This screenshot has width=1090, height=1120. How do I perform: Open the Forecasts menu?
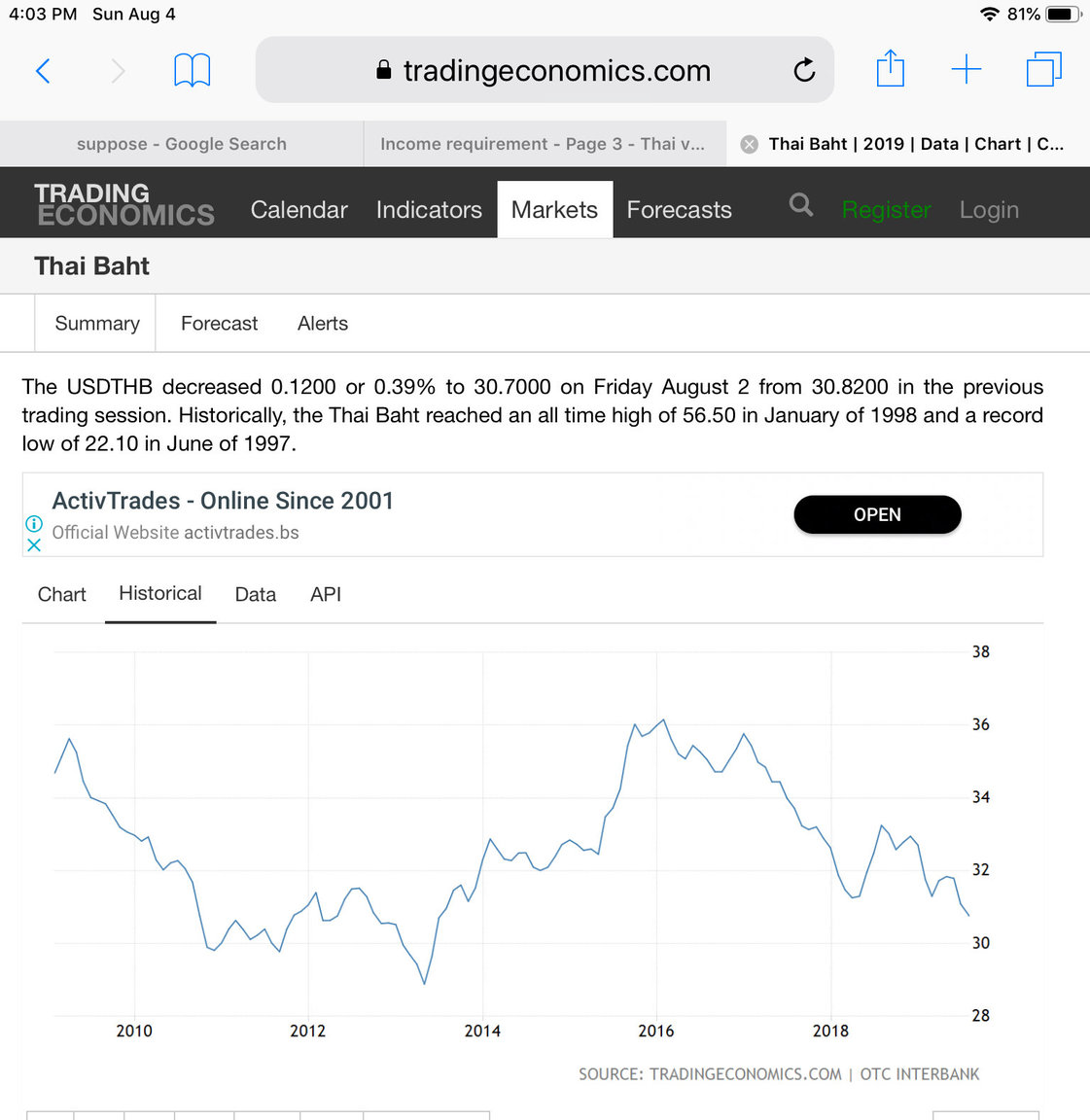click(679, 210)
